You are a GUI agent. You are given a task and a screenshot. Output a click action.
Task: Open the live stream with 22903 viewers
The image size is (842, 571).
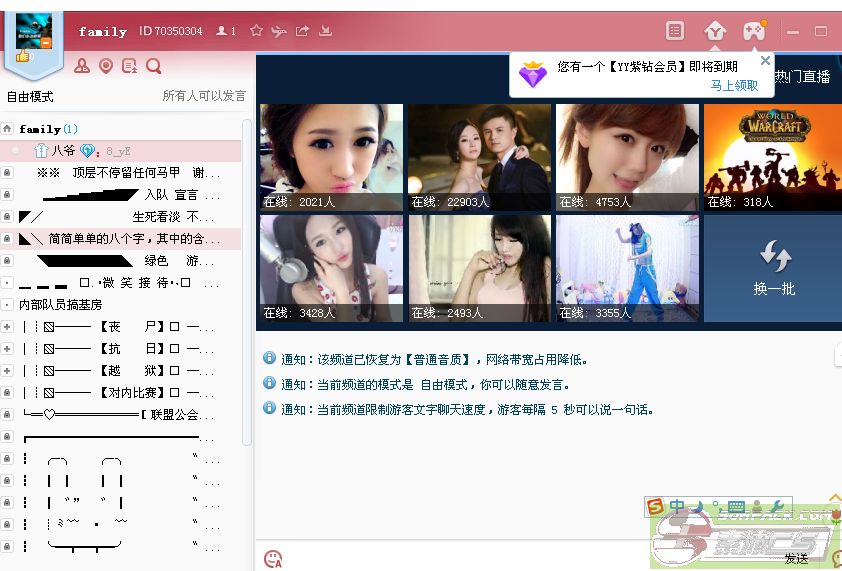coord(479,157)
